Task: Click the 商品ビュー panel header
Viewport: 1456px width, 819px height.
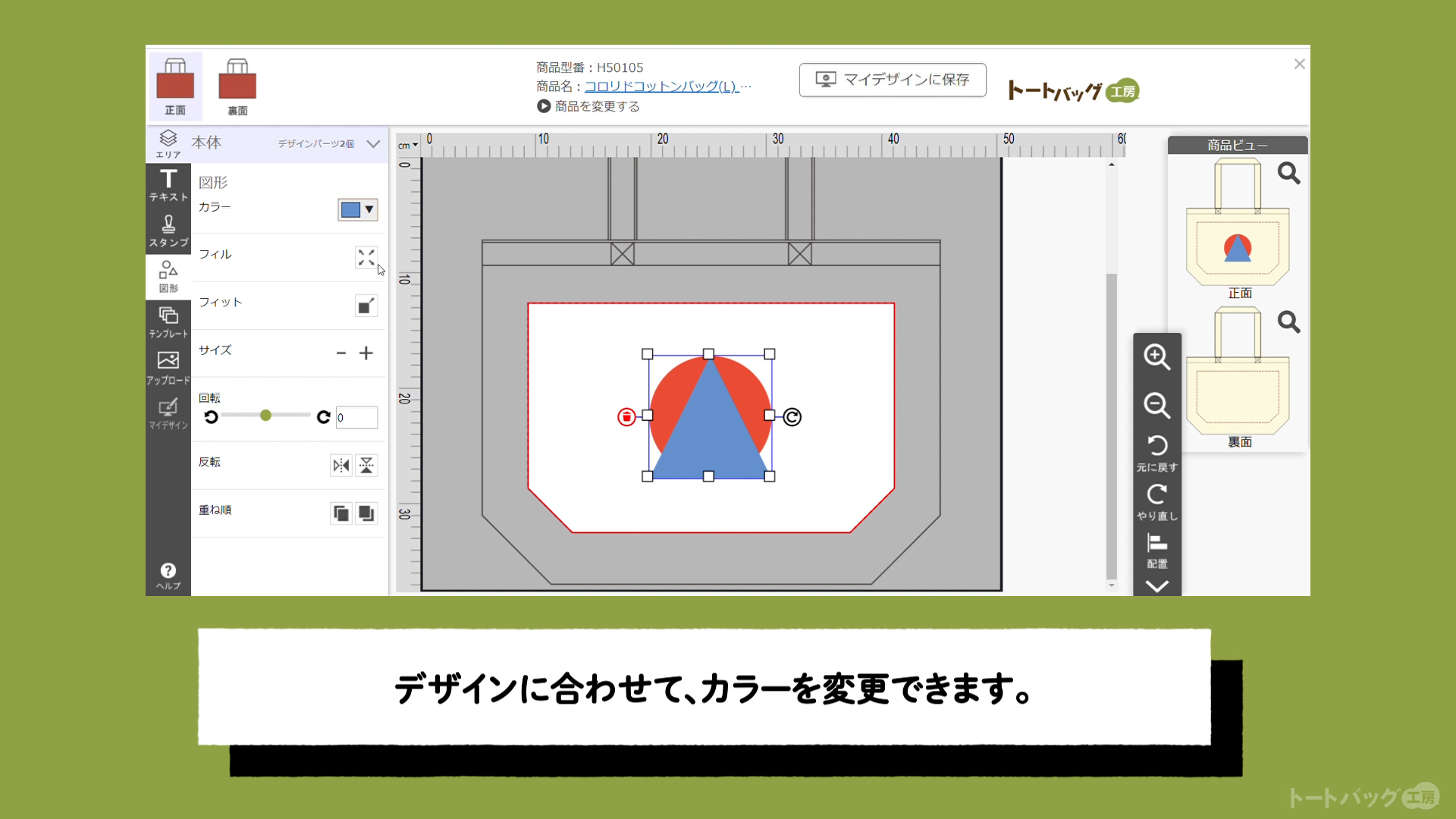Action: coord(1238,145)
